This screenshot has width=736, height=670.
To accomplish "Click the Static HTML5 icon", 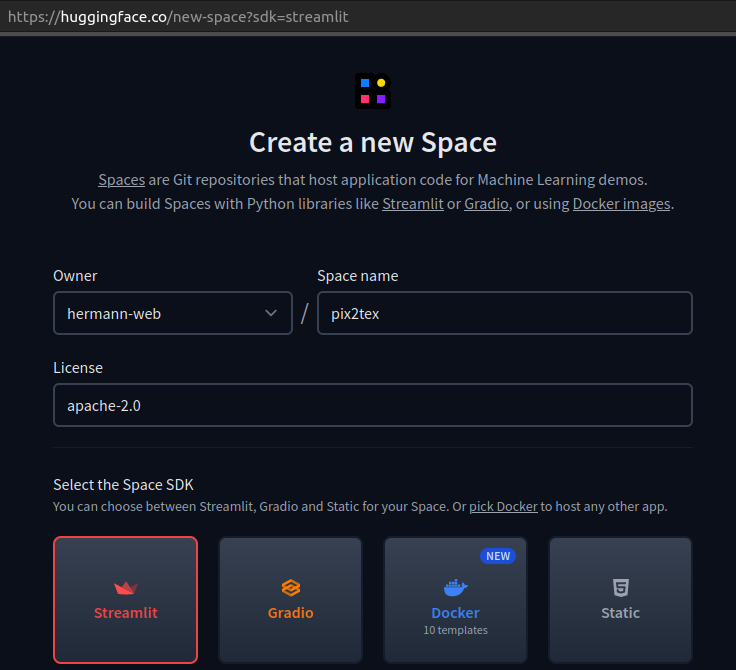I will pyautogui.click(x=620, y=588).
